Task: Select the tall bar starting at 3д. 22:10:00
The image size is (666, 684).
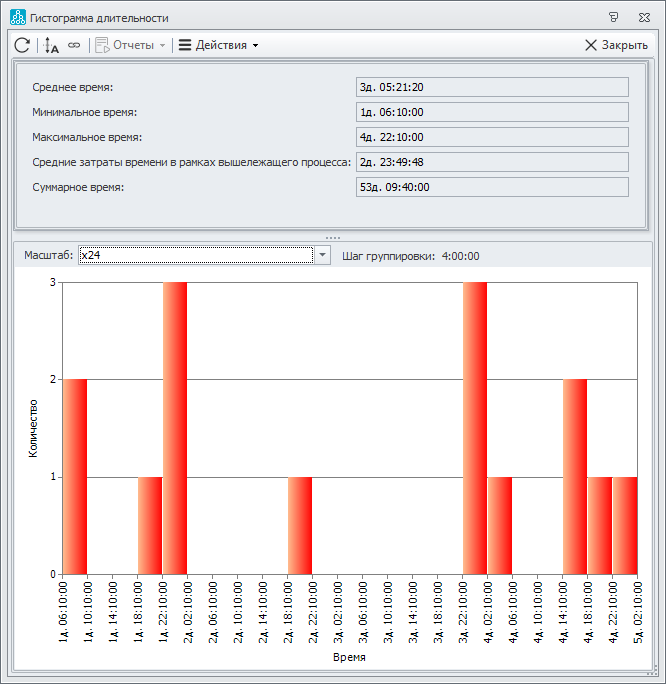Action: (x=475, y=428)
